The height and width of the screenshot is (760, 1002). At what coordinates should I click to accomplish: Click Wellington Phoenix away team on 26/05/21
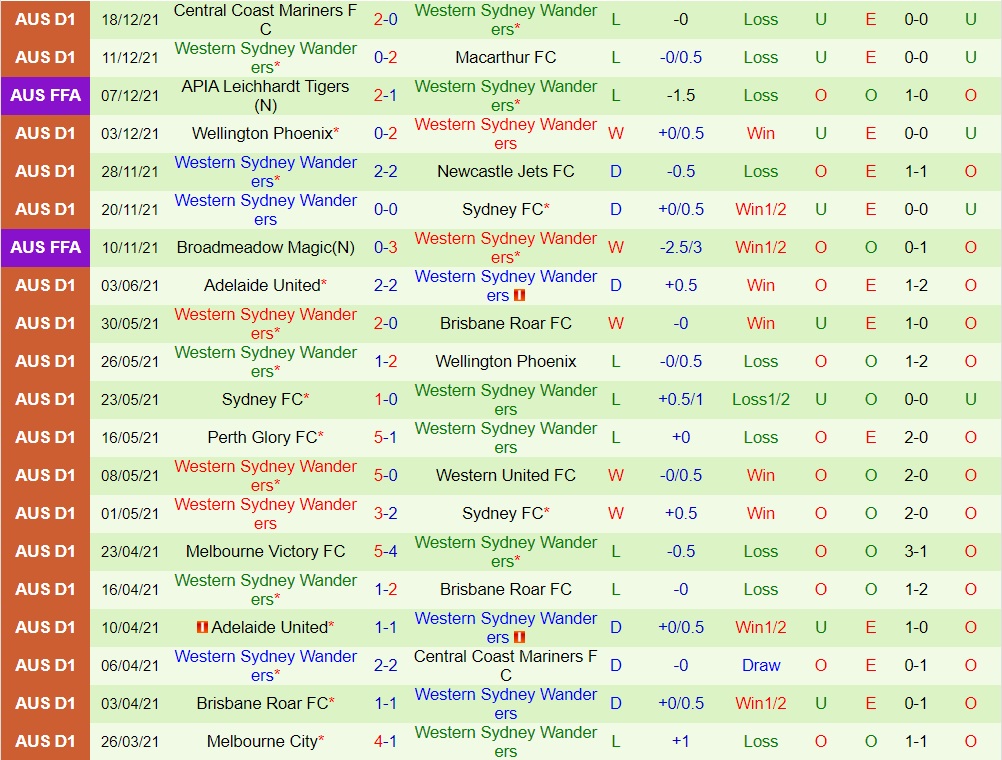505,362
